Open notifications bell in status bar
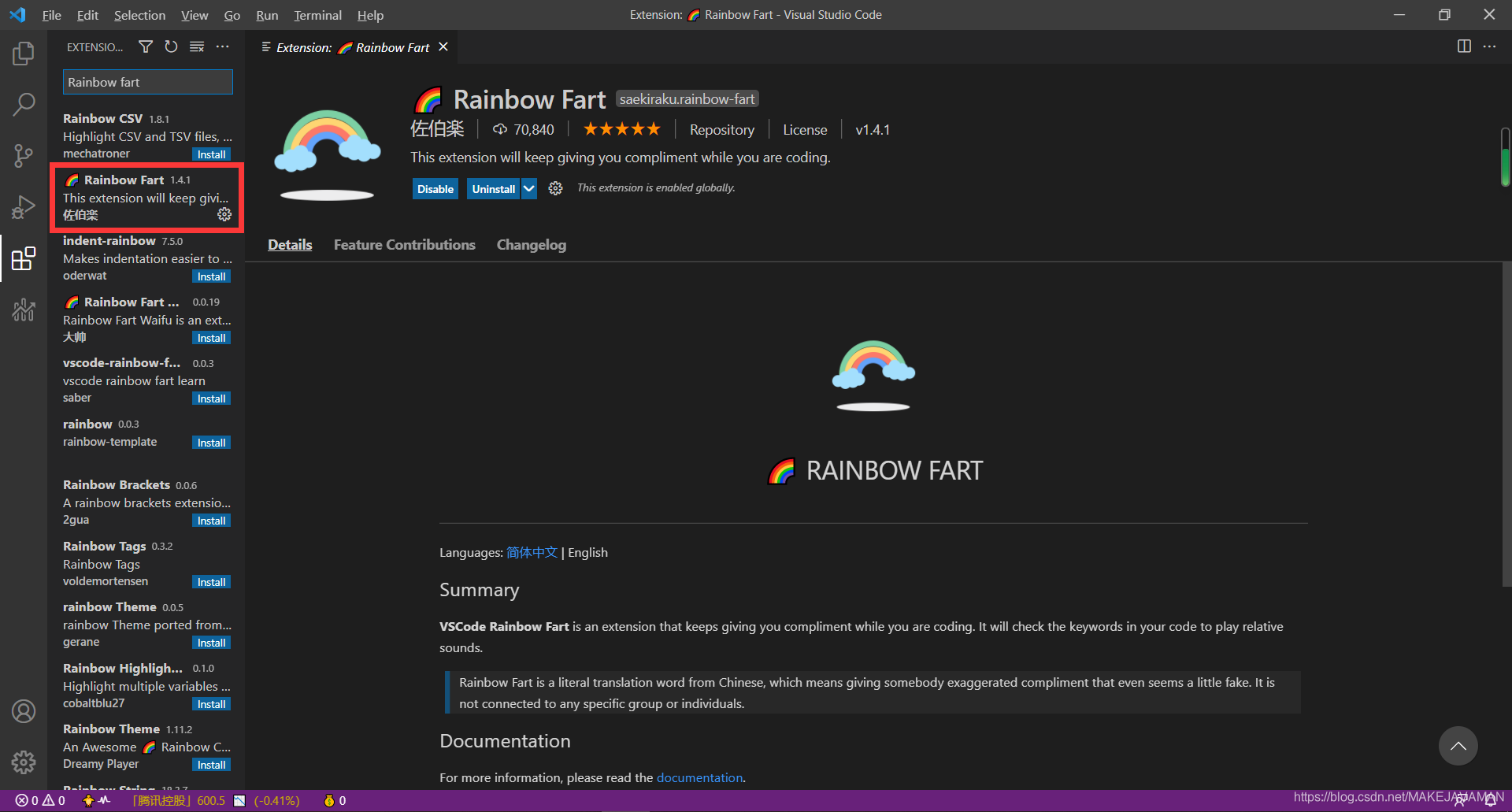The width and height of the screenshot is (1512, 812). coord(1491,801)
